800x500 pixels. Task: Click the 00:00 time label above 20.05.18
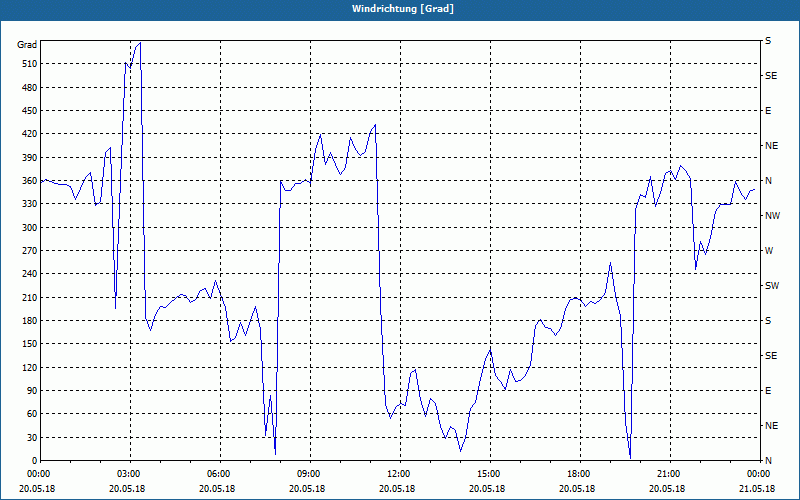point(37,473)
